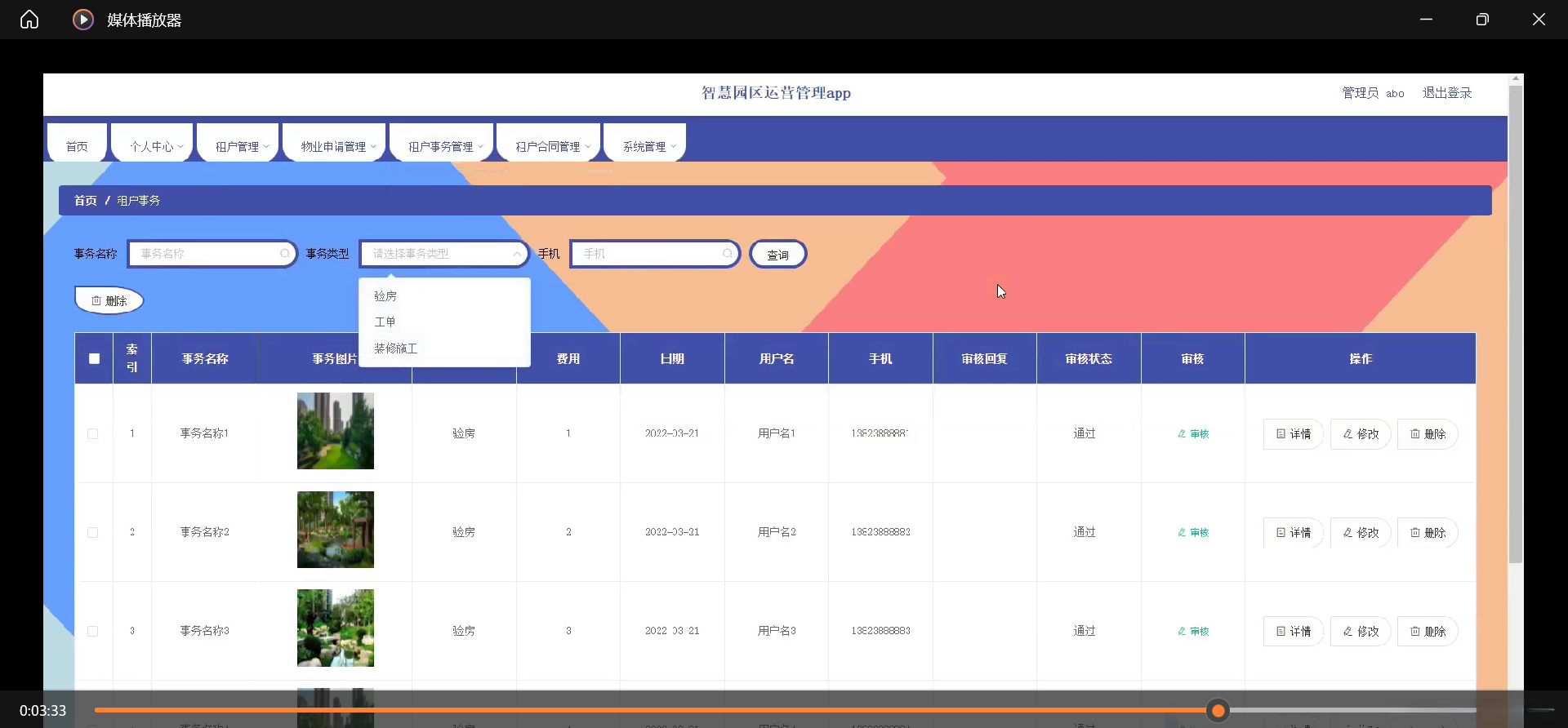1568x728 pixels.
Task: Click 删除 for 事务名称3 row
Action: (x=1428, y=632)
